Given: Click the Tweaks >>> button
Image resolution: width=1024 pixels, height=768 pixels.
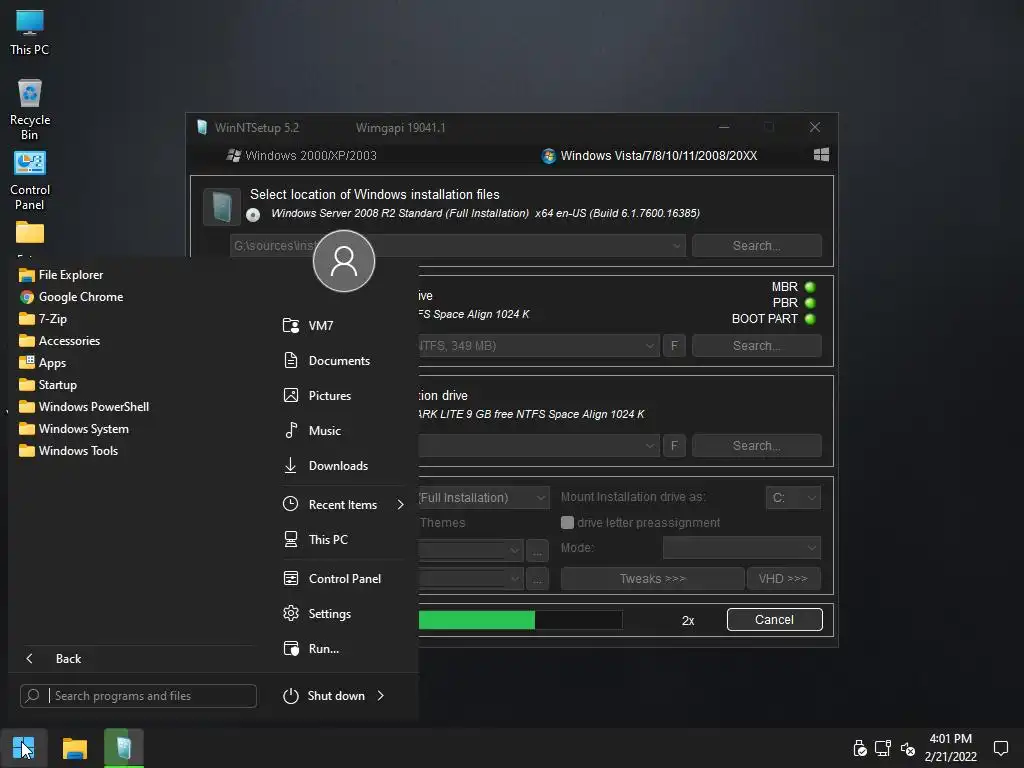Looking at the screenshot, I should [x=652, y=579].
